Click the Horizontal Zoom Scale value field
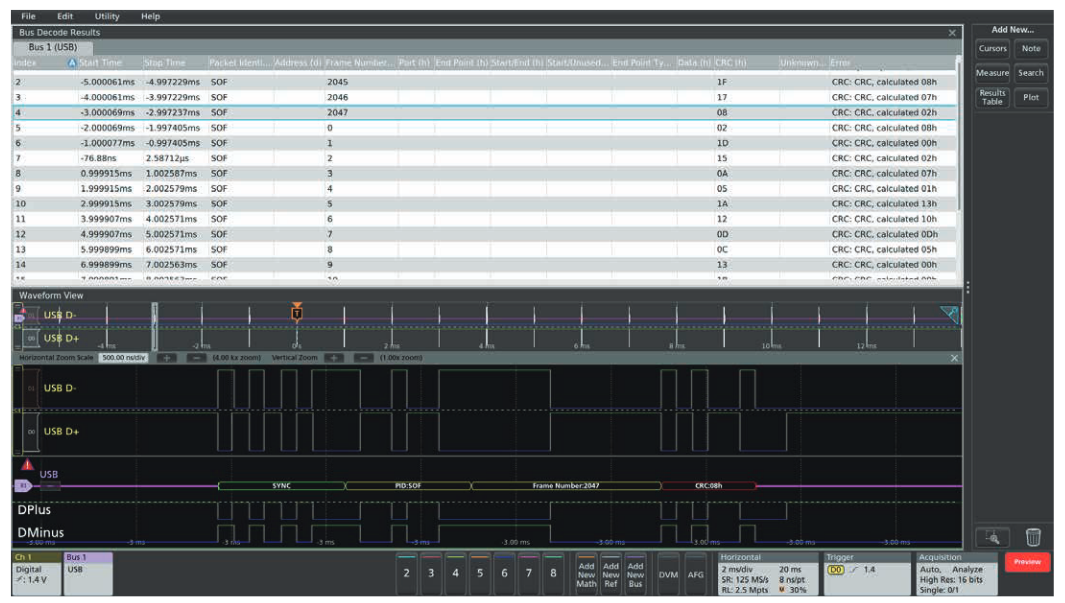This screenshot has height=603, width=1065. (x=124, y=357)
